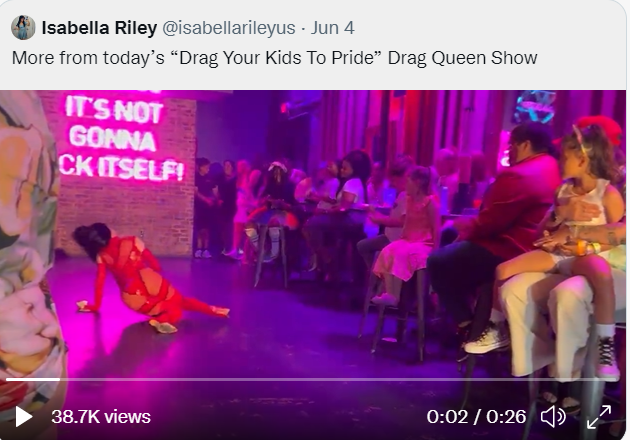Click the 38.7K views counter
The height and width of the screenshot is (440, 630).
click(101, 417)
